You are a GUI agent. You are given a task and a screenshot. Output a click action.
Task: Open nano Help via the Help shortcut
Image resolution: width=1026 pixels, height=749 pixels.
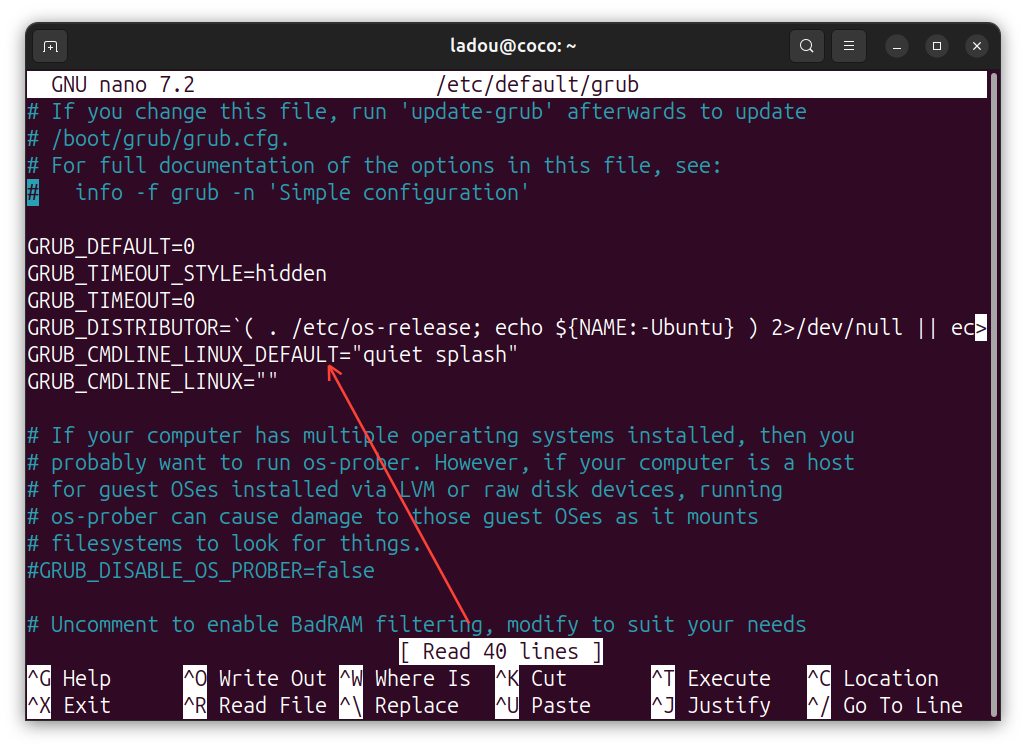tap(64, 677)
